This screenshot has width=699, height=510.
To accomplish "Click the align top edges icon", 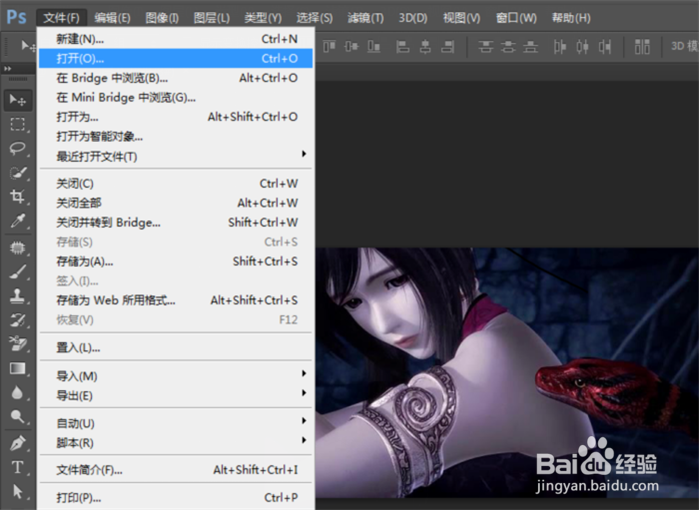I will pos(329,46).
